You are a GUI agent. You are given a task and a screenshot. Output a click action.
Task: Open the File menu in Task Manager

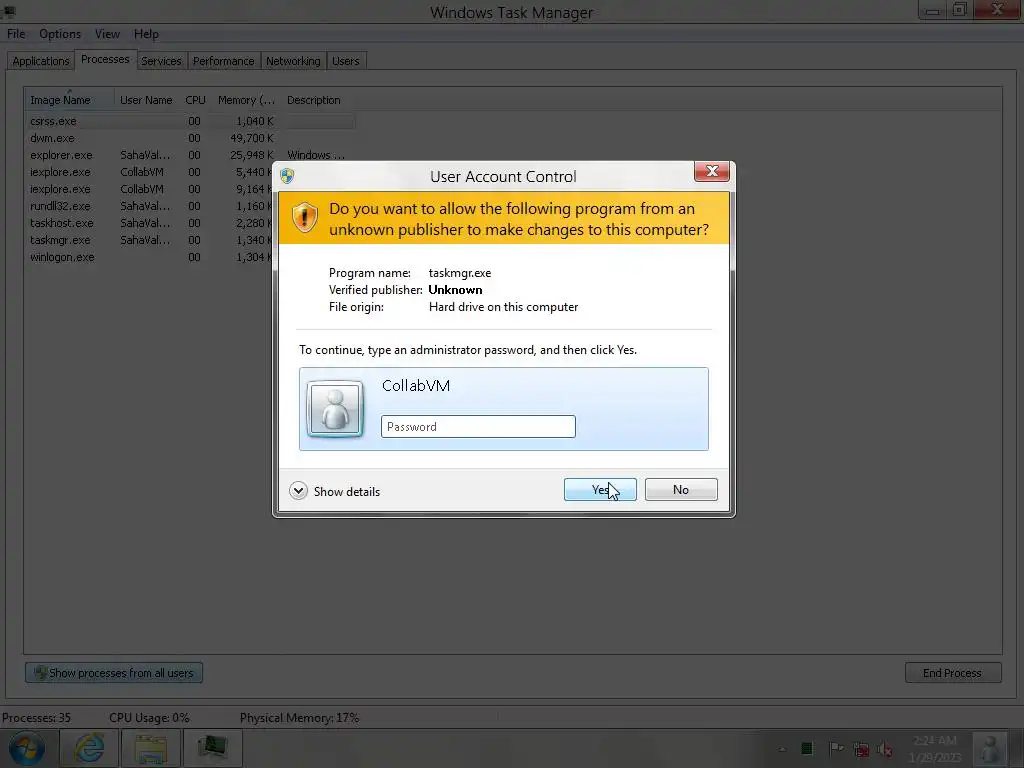point(16,34)
